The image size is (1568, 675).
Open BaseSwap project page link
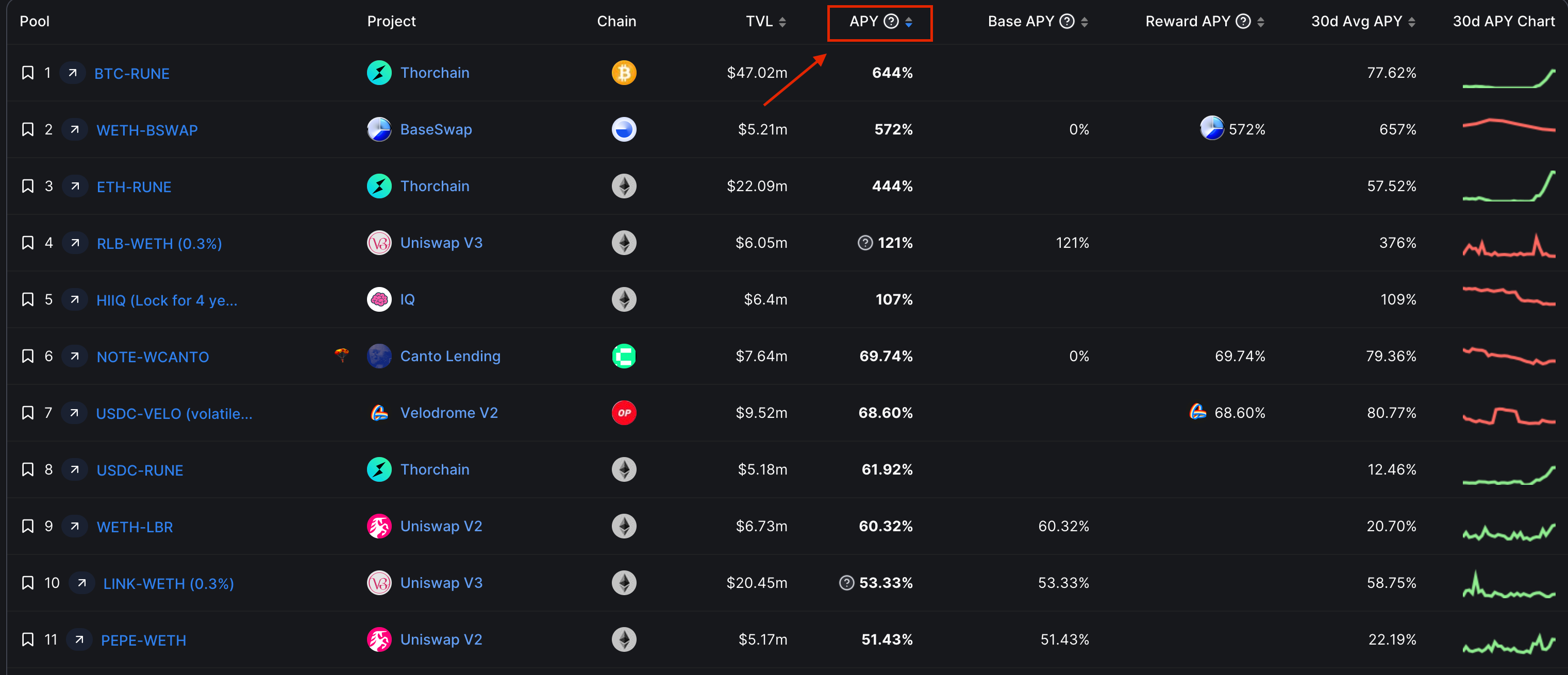[436, 130]
